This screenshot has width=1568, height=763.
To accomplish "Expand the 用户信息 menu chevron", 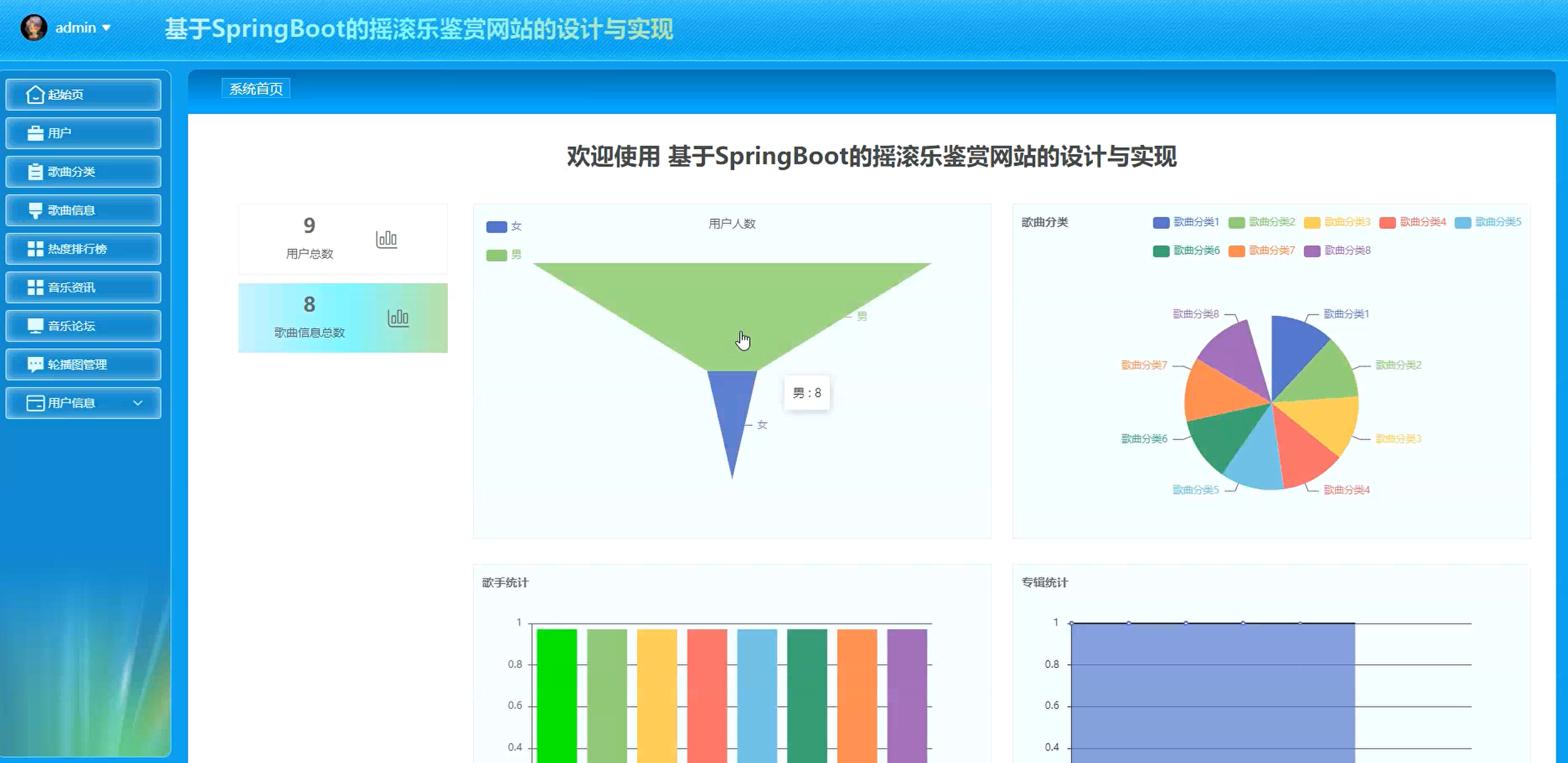I will [x=138, y=403].
